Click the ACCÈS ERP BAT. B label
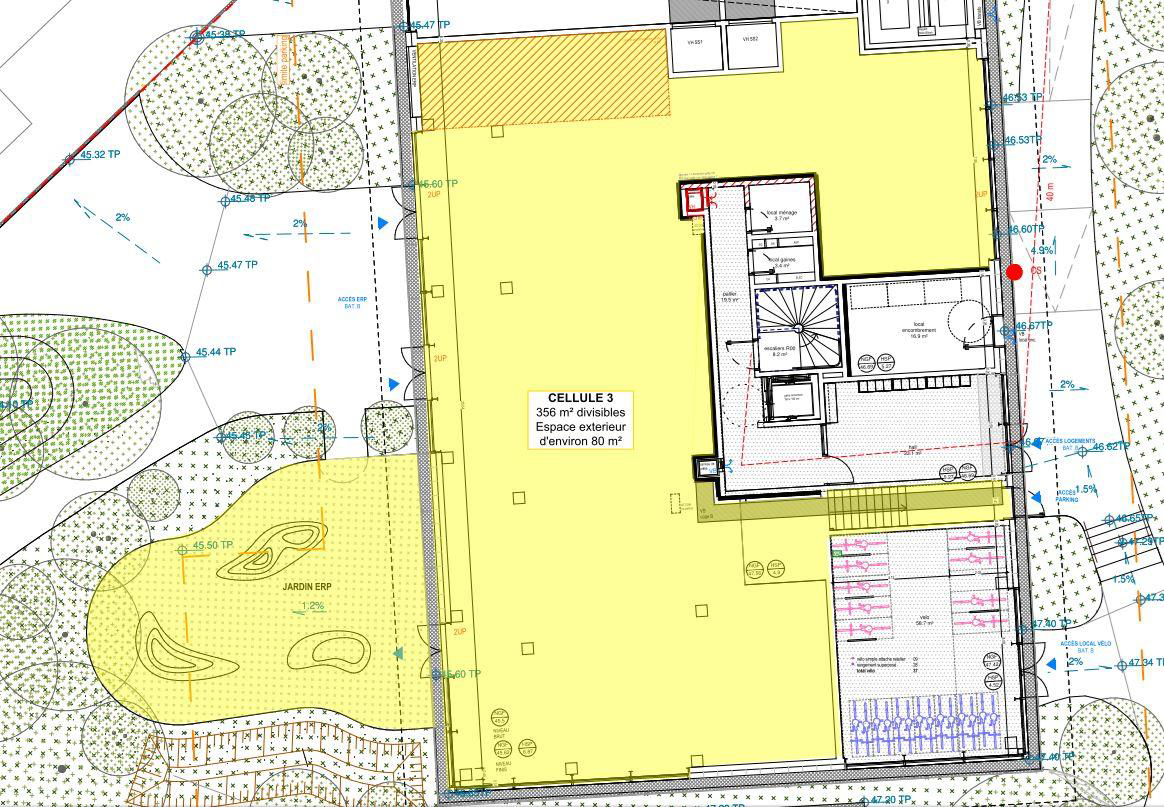 tap(352, 303)
